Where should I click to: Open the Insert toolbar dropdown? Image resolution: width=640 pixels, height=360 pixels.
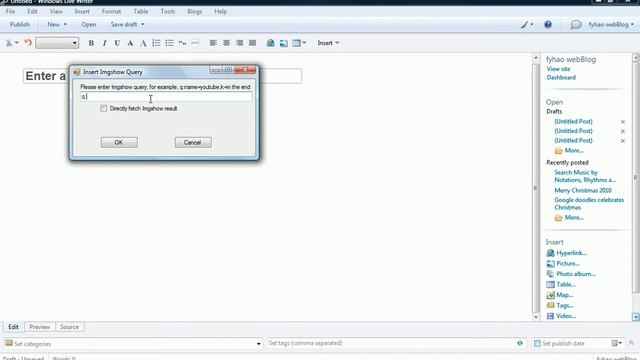pyautogui.click(x=328, y=43)
